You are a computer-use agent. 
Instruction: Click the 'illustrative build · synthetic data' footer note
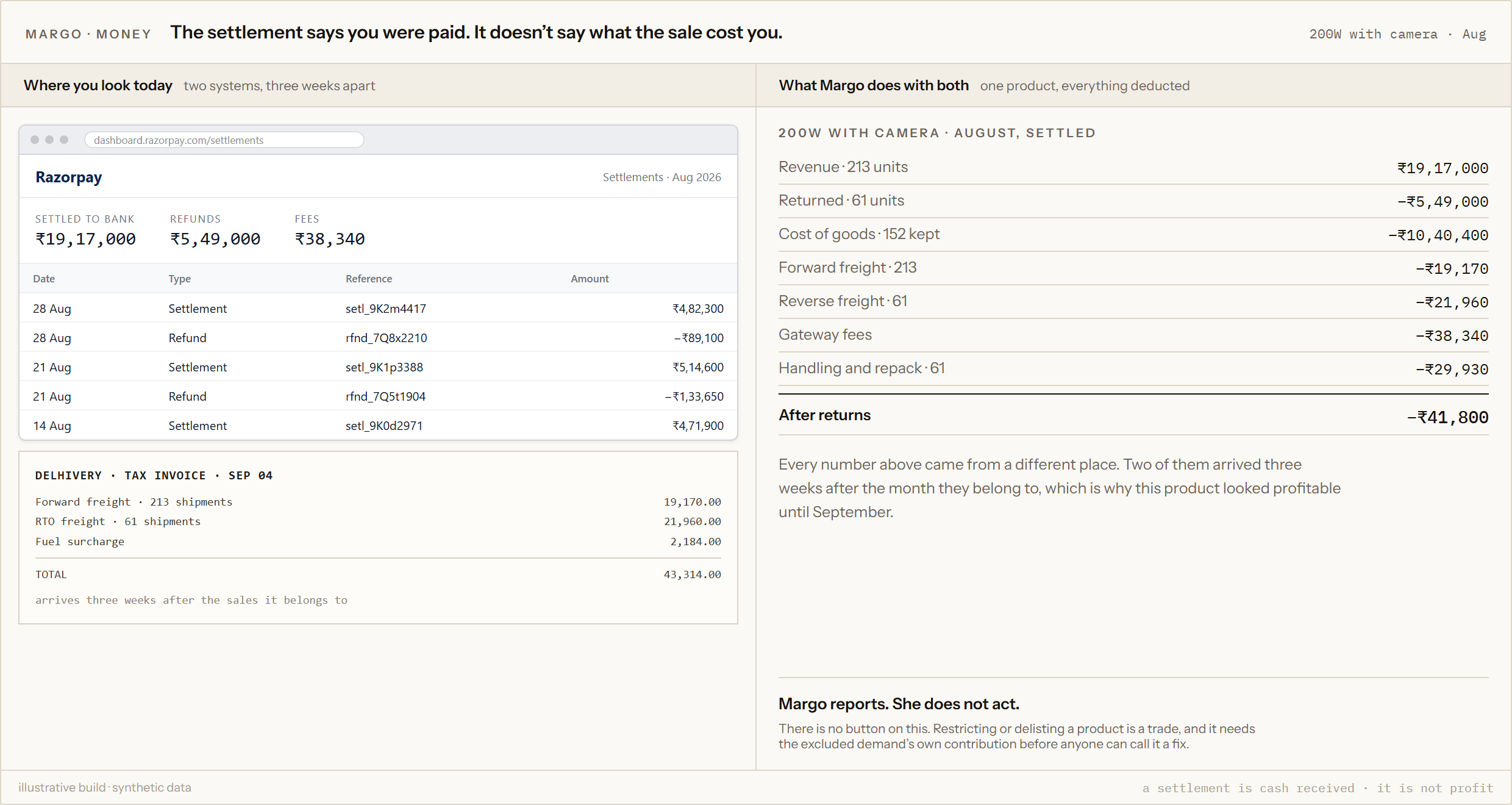click(105, 787)
